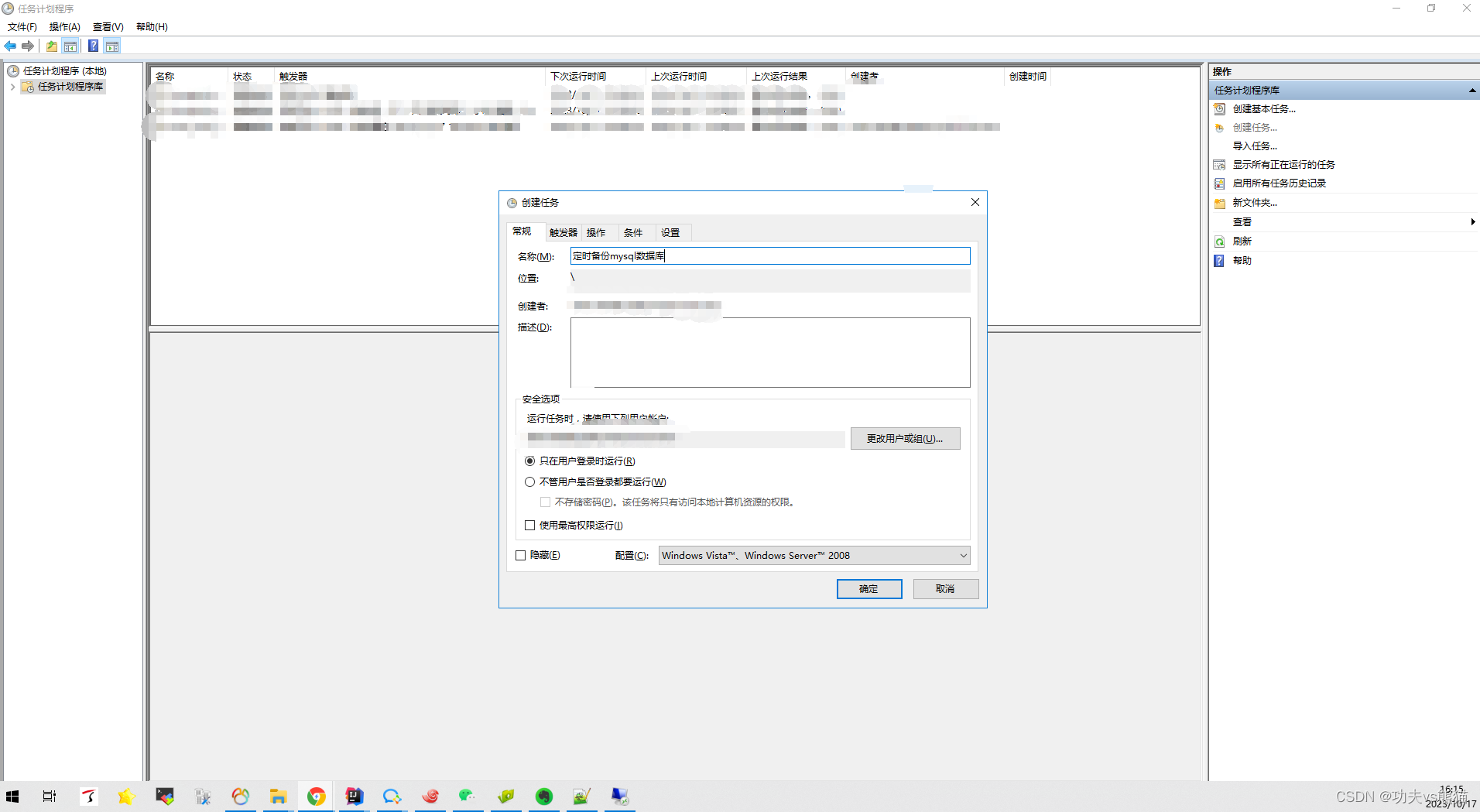Viewport: 1480px width, 812px height.
Task: Click the 更改用户或组 button
Action: [x=905, y=438]
